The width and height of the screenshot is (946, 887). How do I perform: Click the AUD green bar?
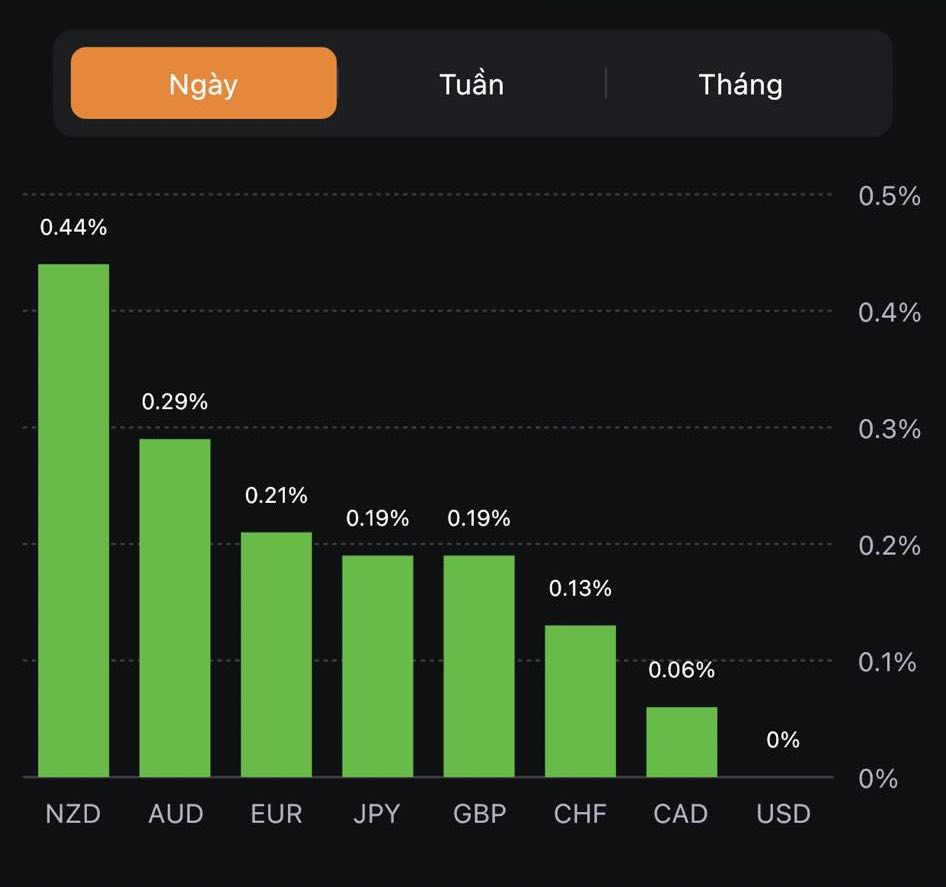click(x=175, y=608)
